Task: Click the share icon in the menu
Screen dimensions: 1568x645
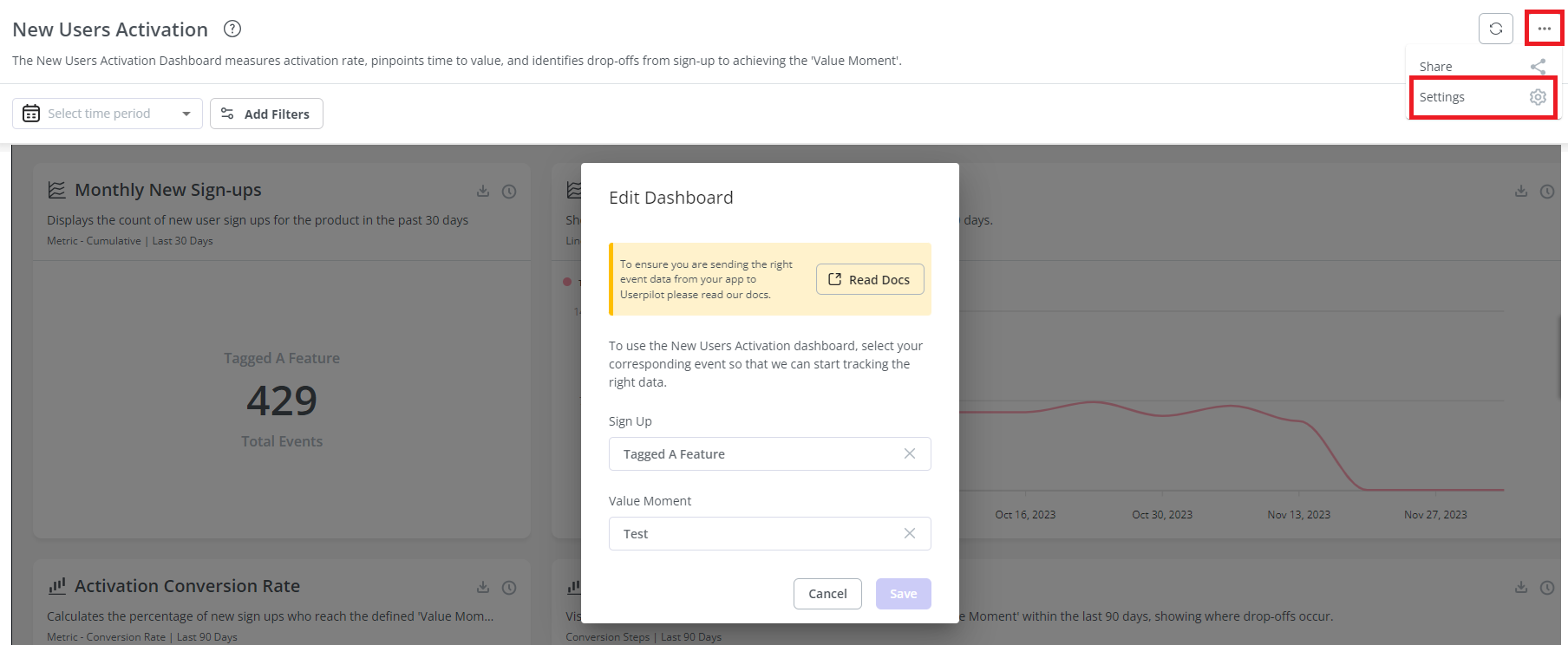Action: coord(1538,67)
